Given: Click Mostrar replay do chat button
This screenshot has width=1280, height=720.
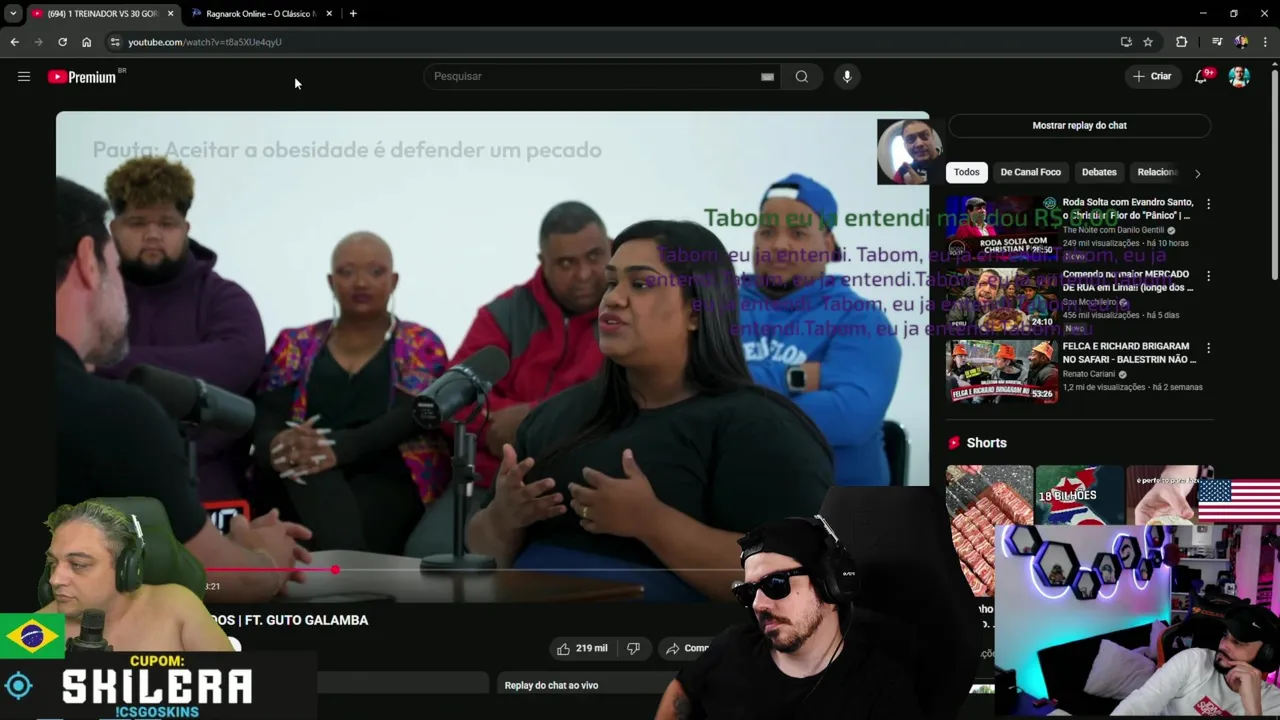Looking at the screenshot, I should (x=1079, y=125).
